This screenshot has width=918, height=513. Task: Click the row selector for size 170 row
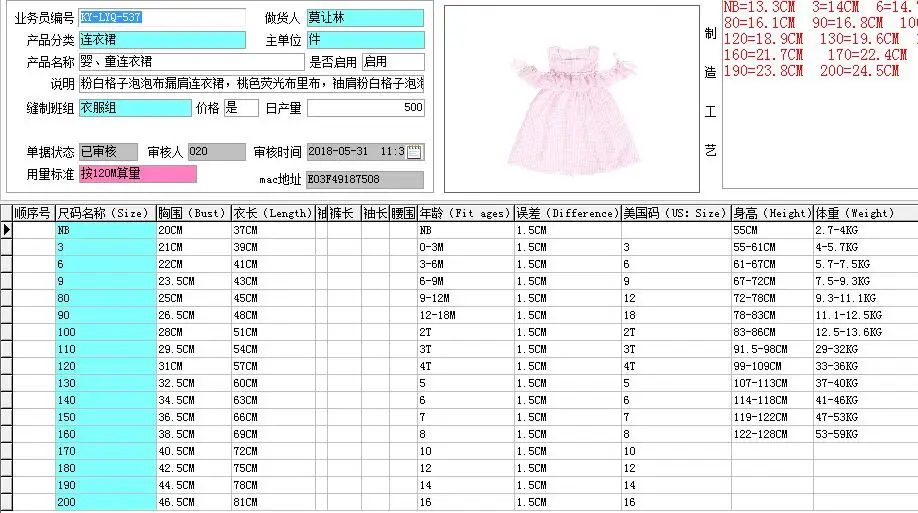pos(6,451)
